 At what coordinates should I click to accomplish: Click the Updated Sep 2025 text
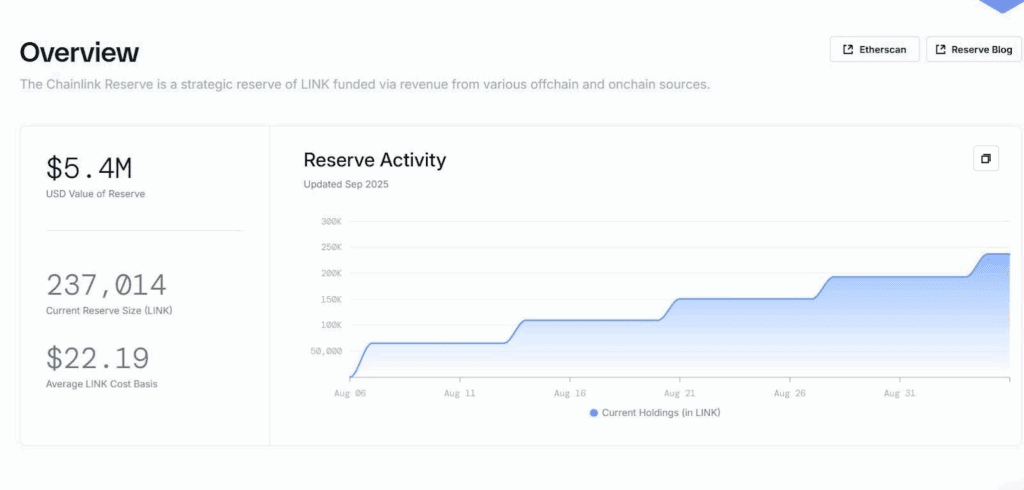click(346, 184)
